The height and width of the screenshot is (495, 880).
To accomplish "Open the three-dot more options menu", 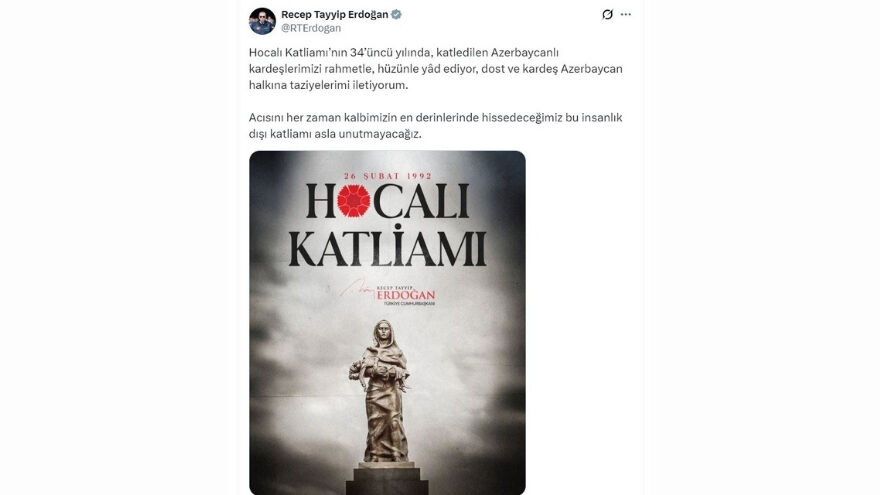I will tap(626, 15).
